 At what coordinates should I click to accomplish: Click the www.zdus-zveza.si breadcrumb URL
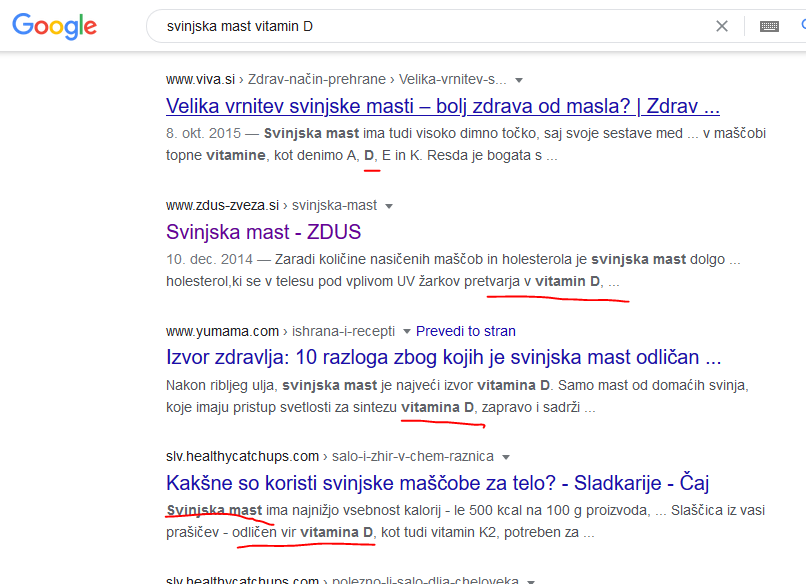tap(271, 205)
